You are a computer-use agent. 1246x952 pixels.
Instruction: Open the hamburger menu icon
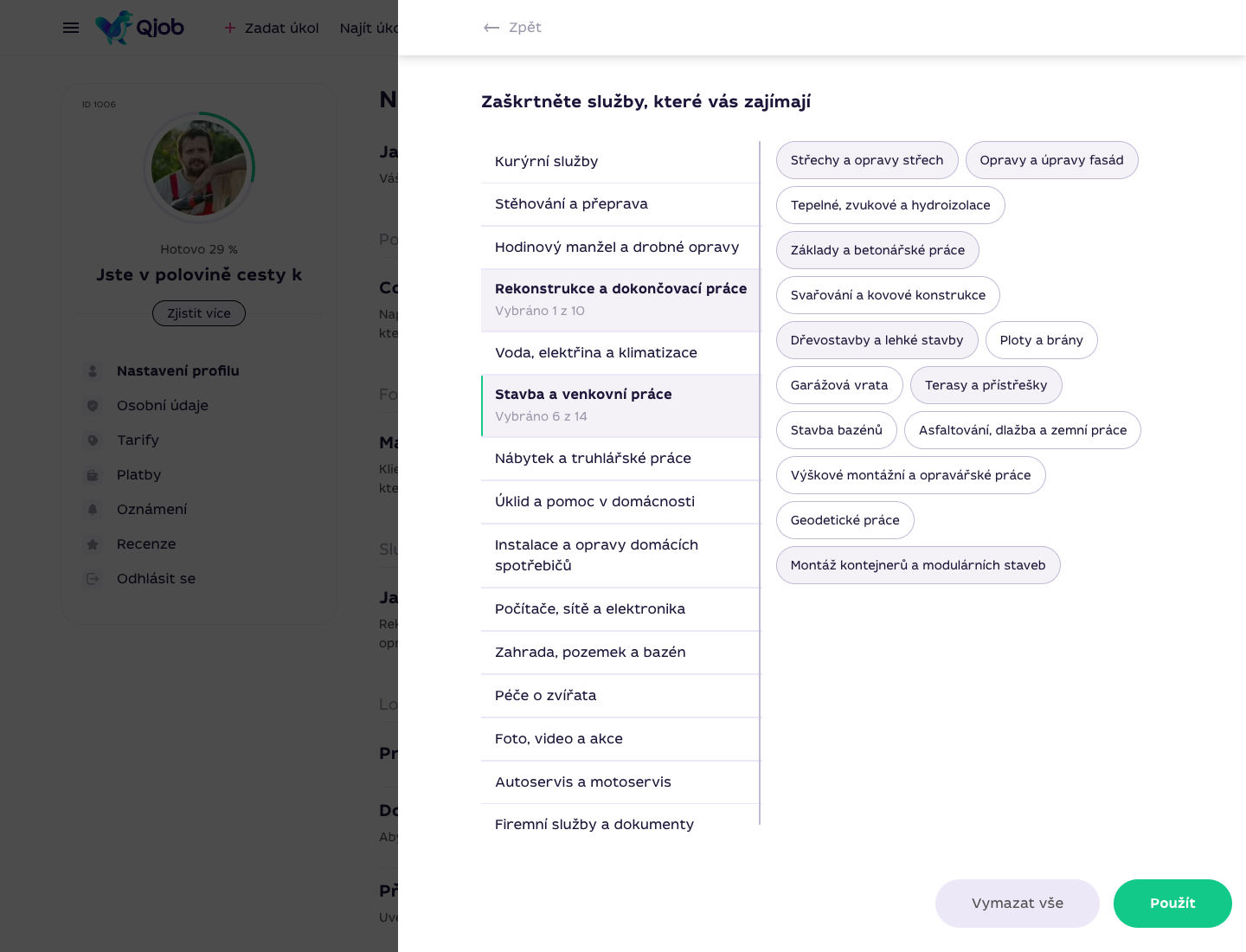[x=71, y=28]
